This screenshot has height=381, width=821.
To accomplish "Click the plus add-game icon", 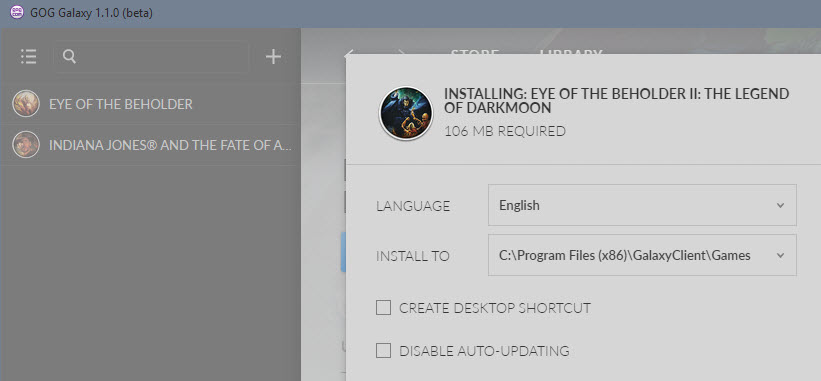I will coord(273,57).
